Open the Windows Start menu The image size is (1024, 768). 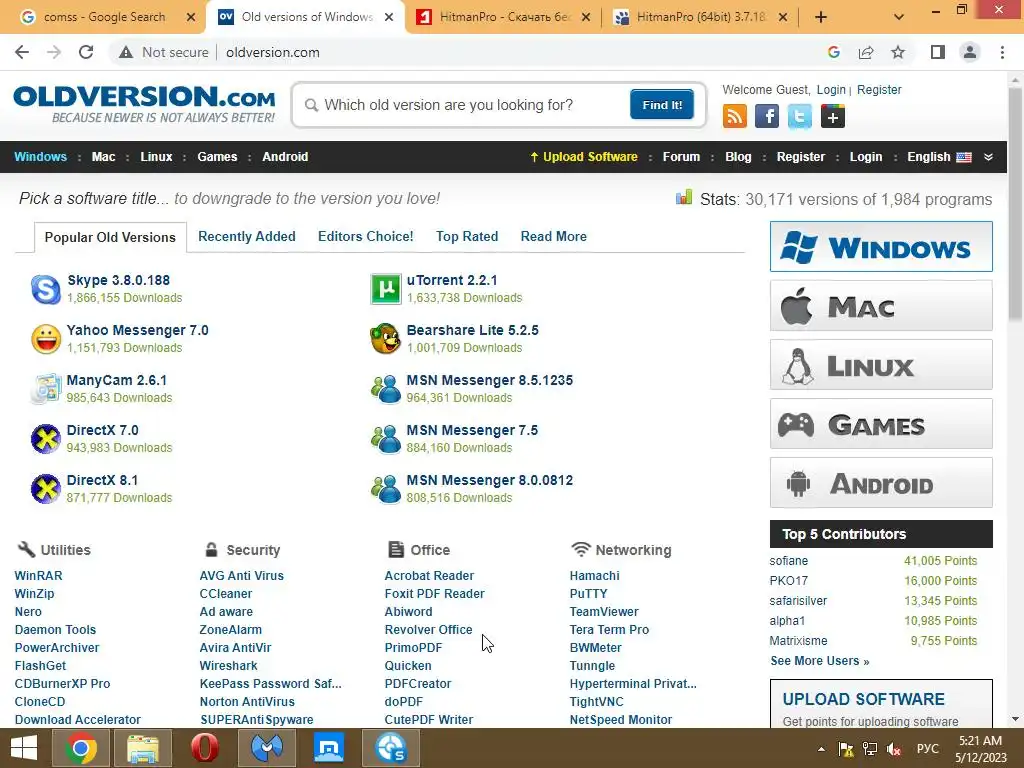24,748
